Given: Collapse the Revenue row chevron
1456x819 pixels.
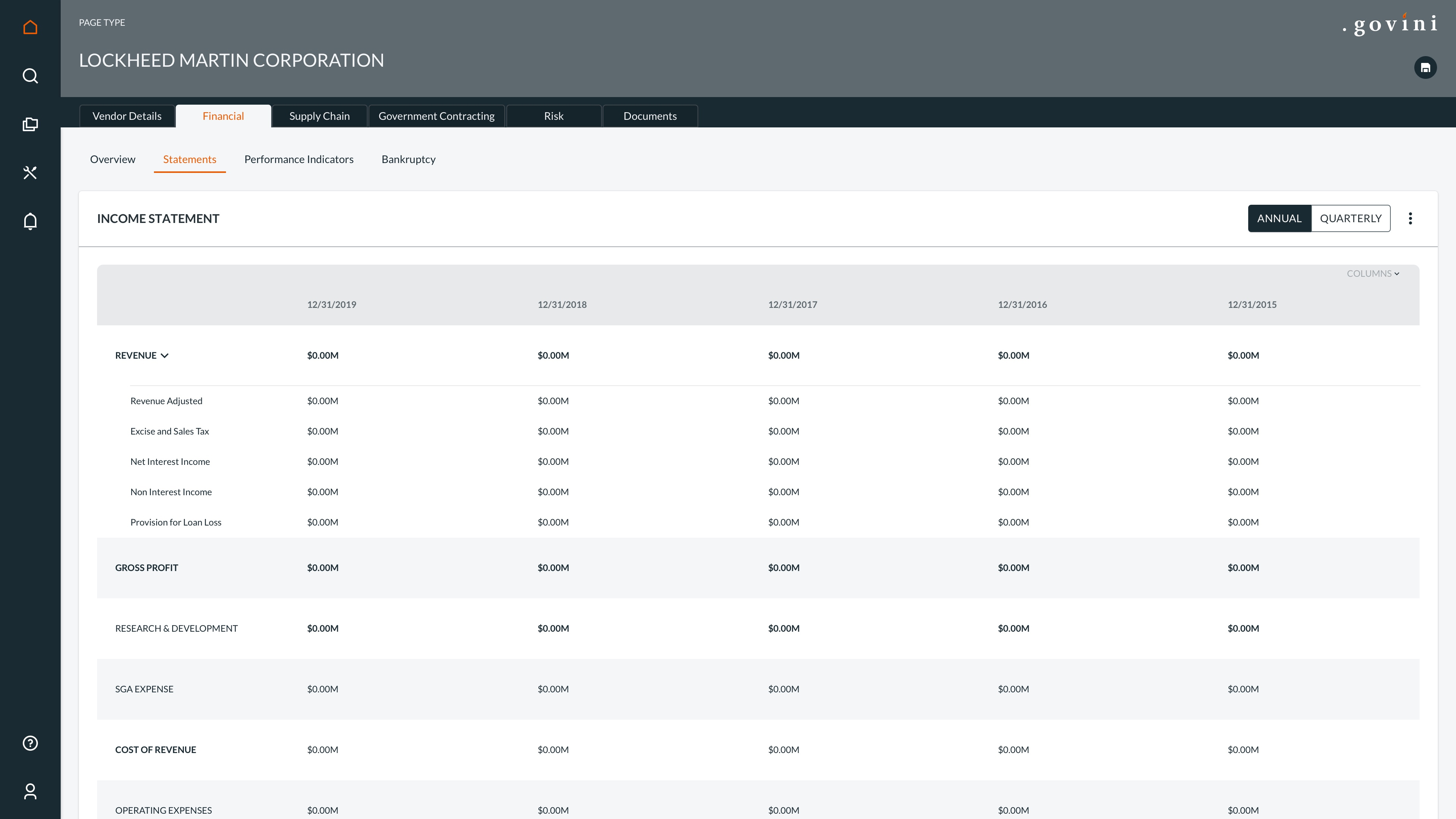Looking at the screenshot, I should (x=165, y=356).
